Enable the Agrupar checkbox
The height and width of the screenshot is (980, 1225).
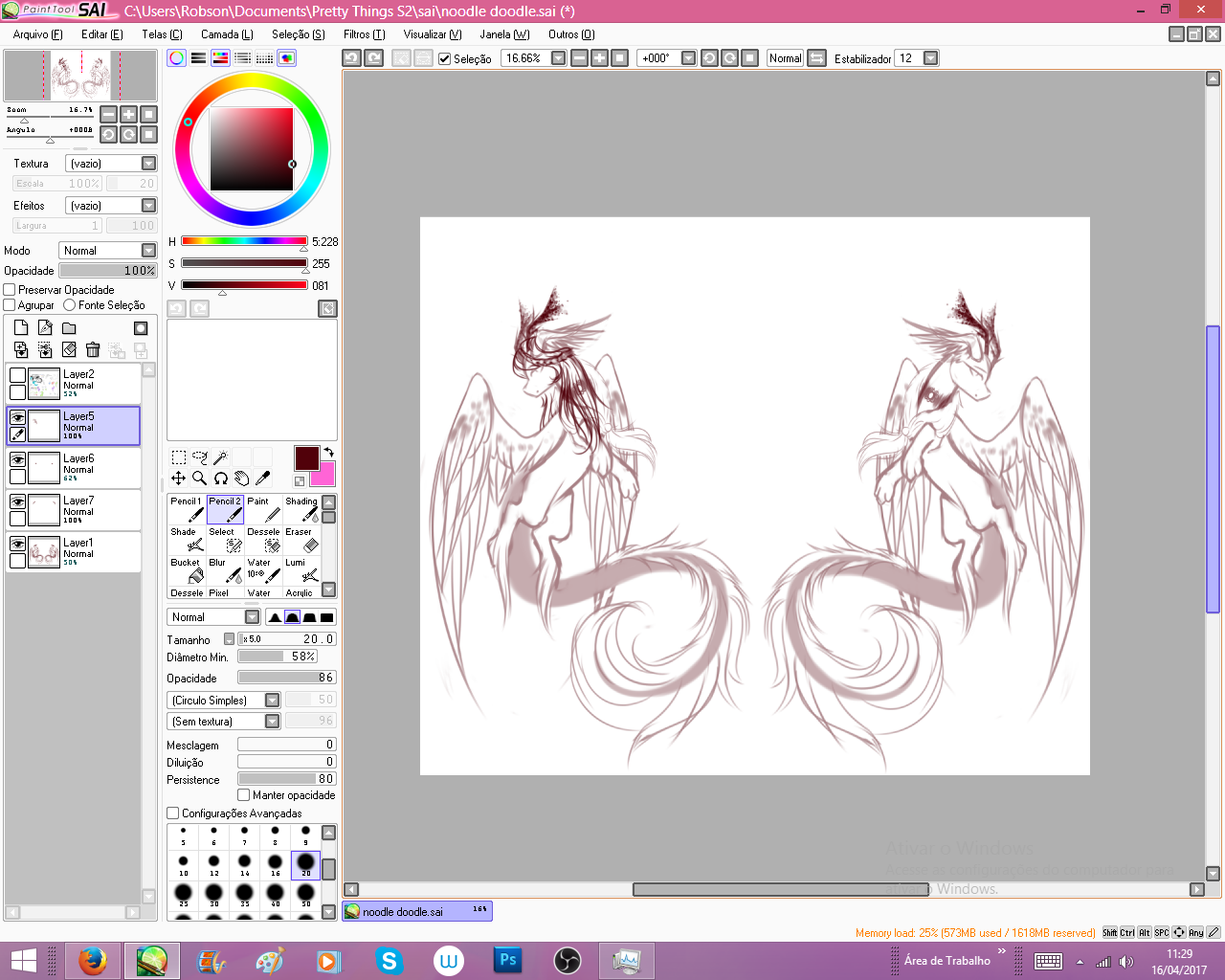point(10,304)
